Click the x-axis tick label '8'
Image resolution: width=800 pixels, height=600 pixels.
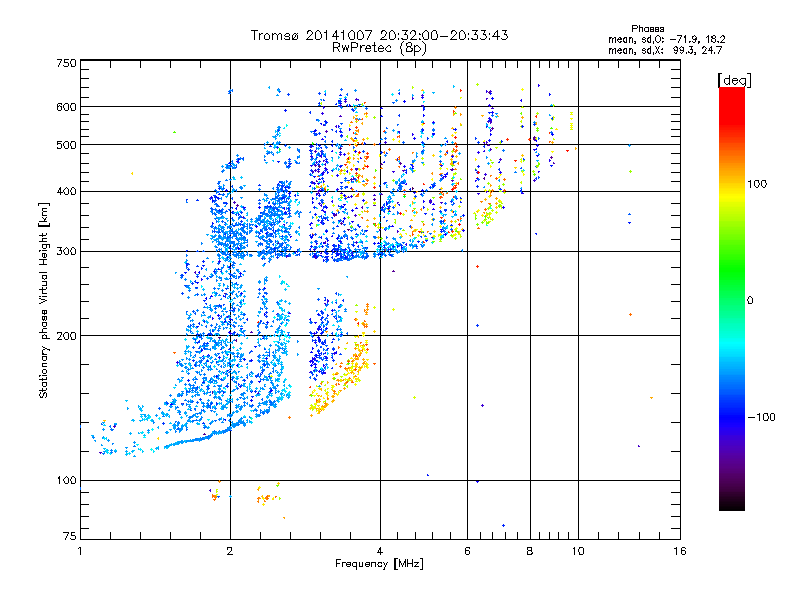[x=530, y=551]
